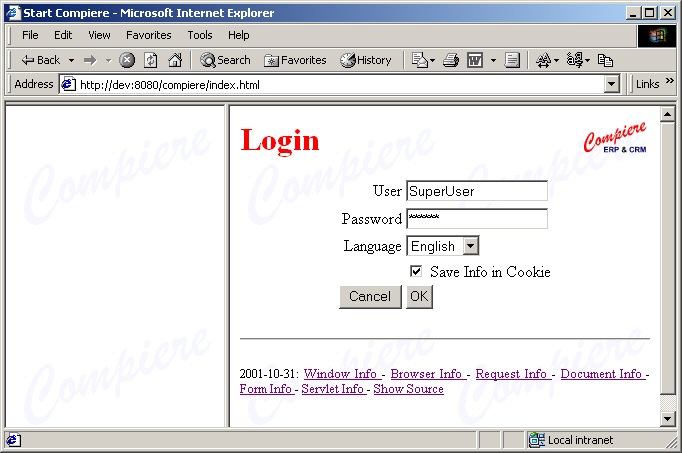Stop page loading with Stop icon
The width and height of the screenshot is (682, 453).
[127, 60]
